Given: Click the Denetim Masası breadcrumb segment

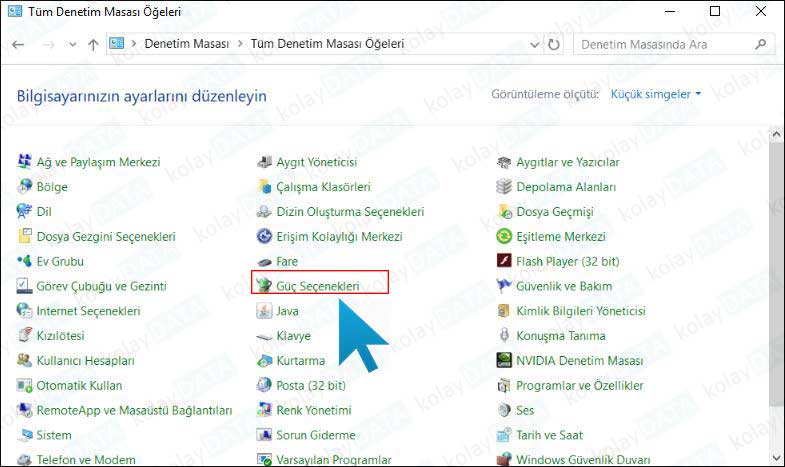Looking at the screenshot, I should 186,45.
